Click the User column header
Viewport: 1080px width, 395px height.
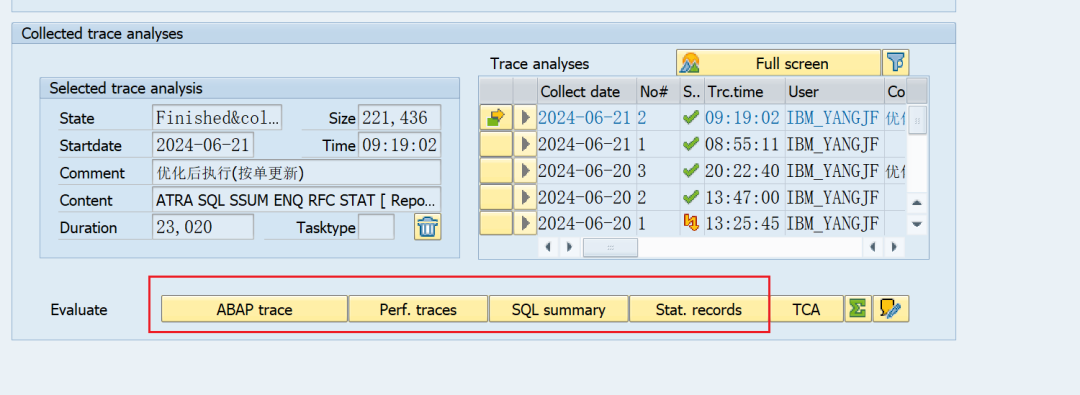point(835,91)
